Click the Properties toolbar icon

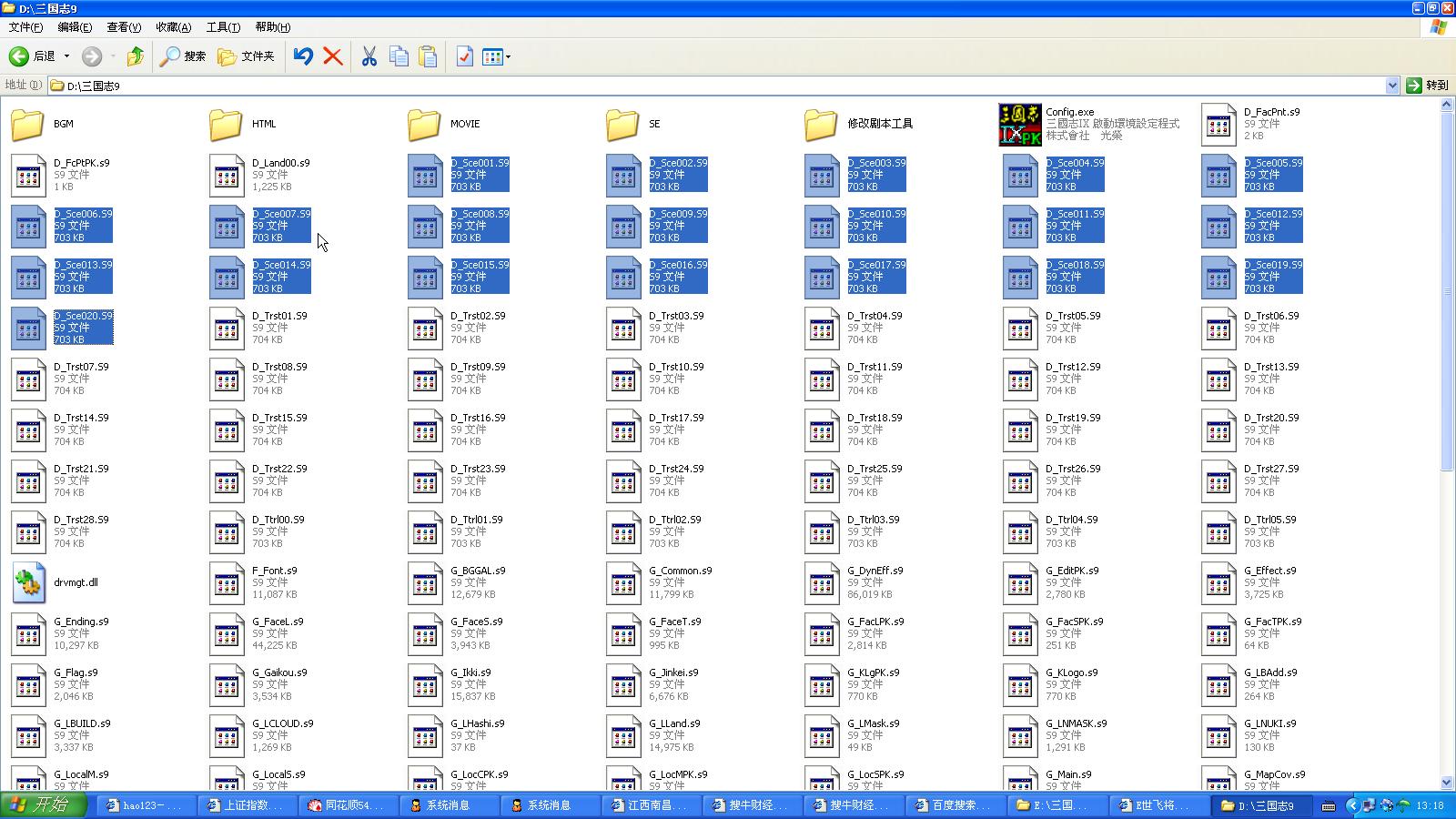464,56
